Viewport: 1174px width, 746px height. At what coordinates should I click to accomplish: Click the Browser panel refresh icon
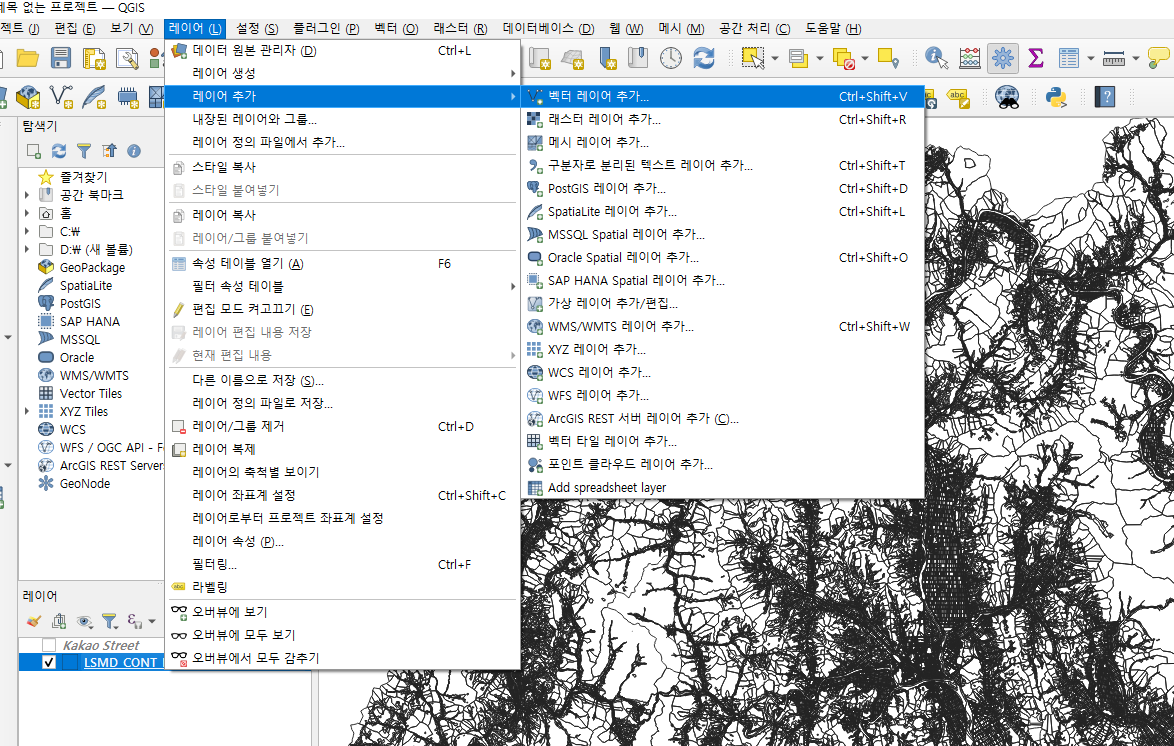[58, 151]
